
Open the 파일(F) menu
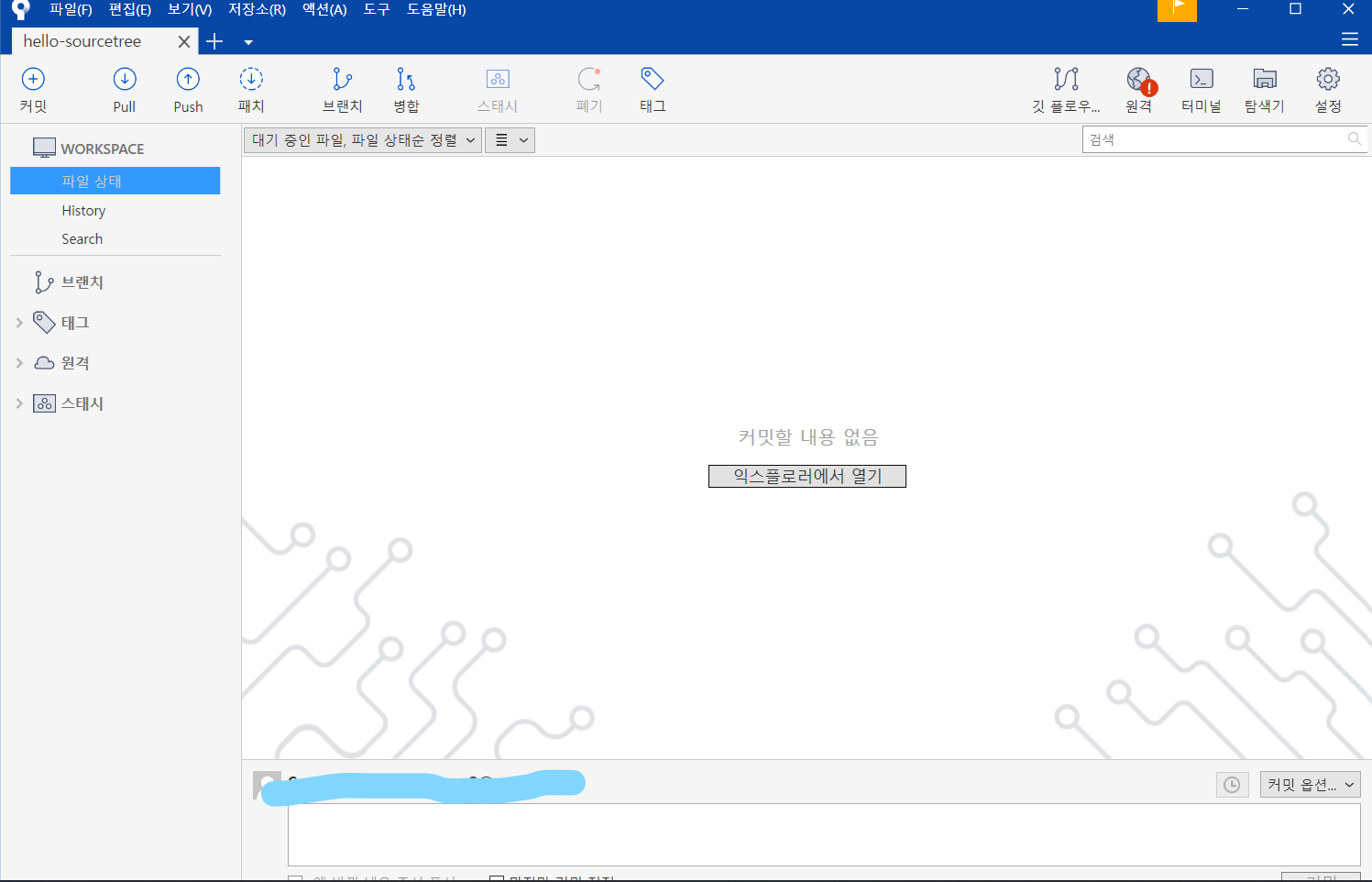pyautogui.click(x=71, y=10)
